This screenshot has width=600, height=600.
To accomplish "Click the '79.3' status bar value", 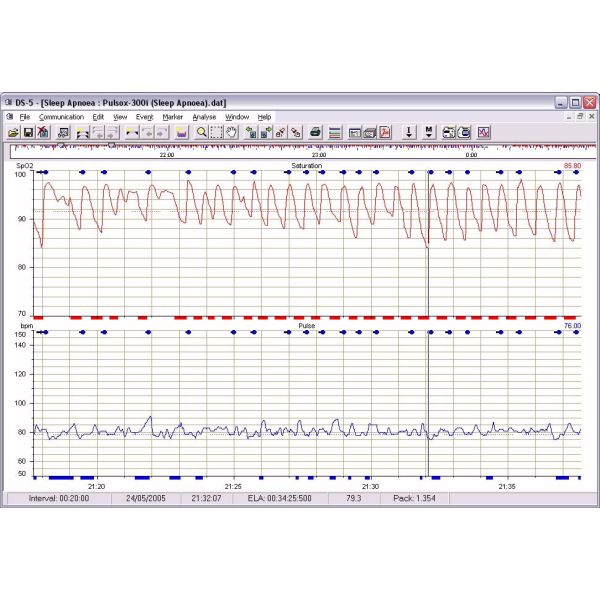I will [354, 498].
